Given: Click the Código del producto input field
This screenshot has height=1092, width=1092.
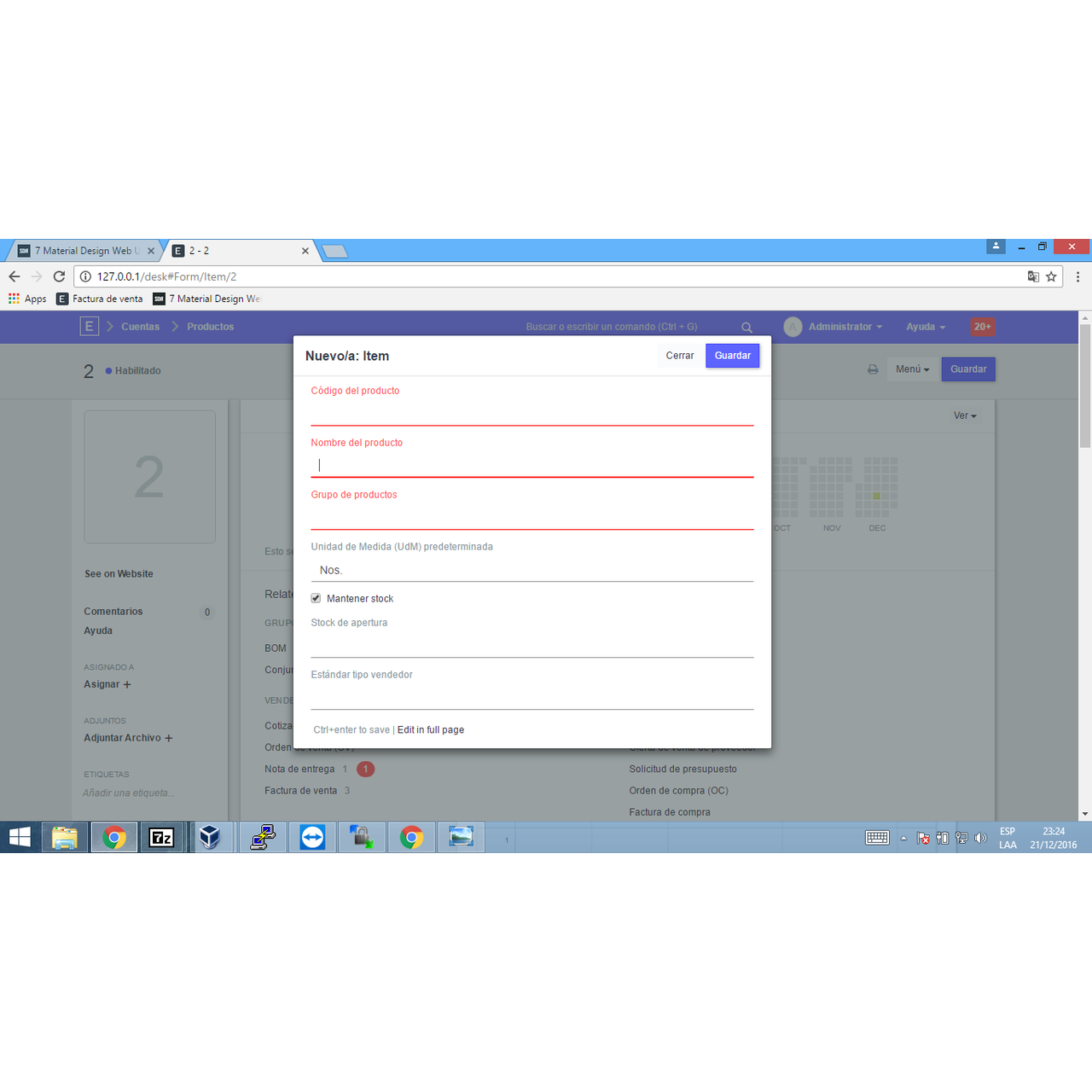Looking at the screenshot, I should [x=531, y=413].
